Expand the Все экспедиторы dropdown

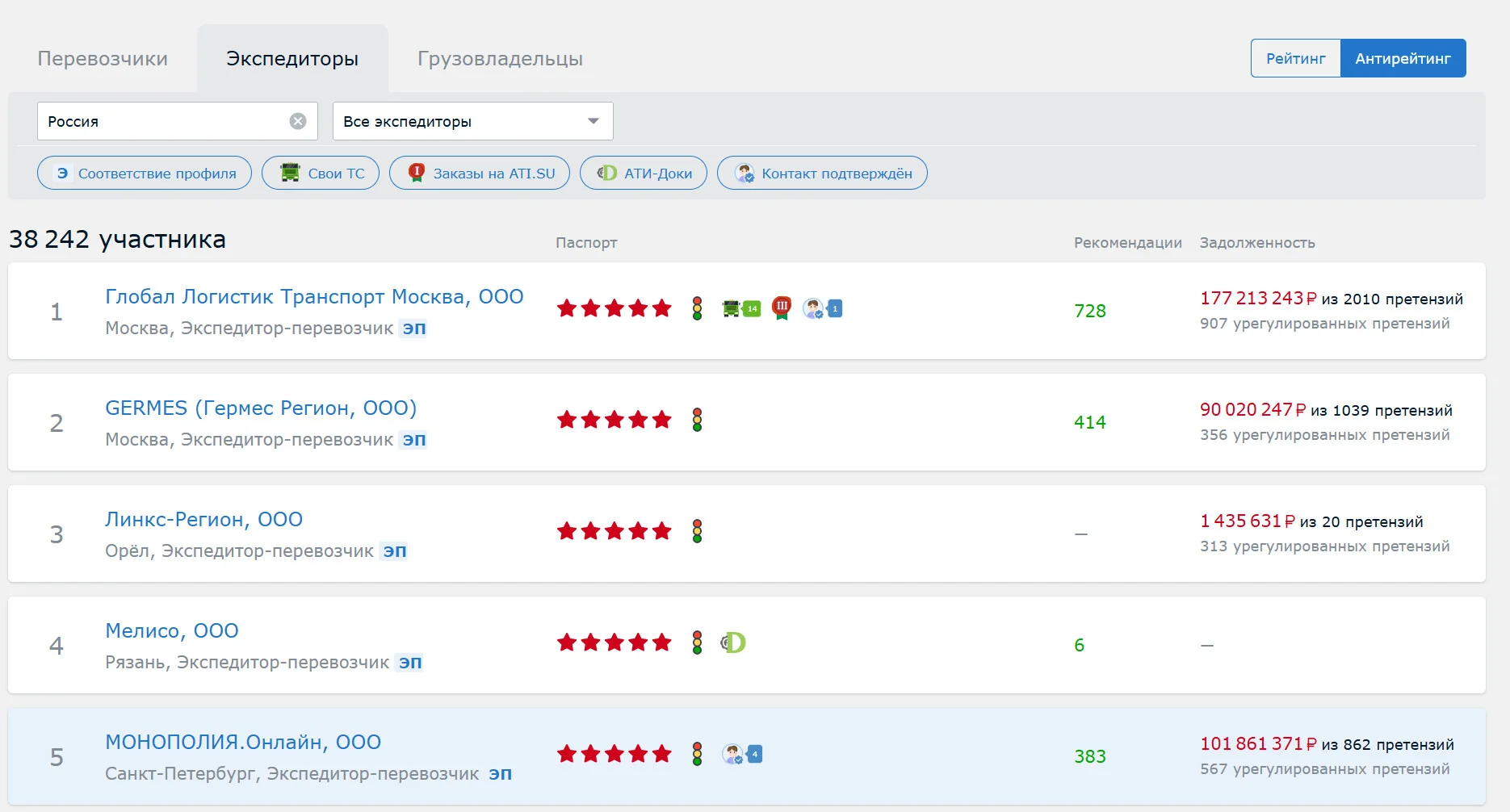(x=473, y=121)
